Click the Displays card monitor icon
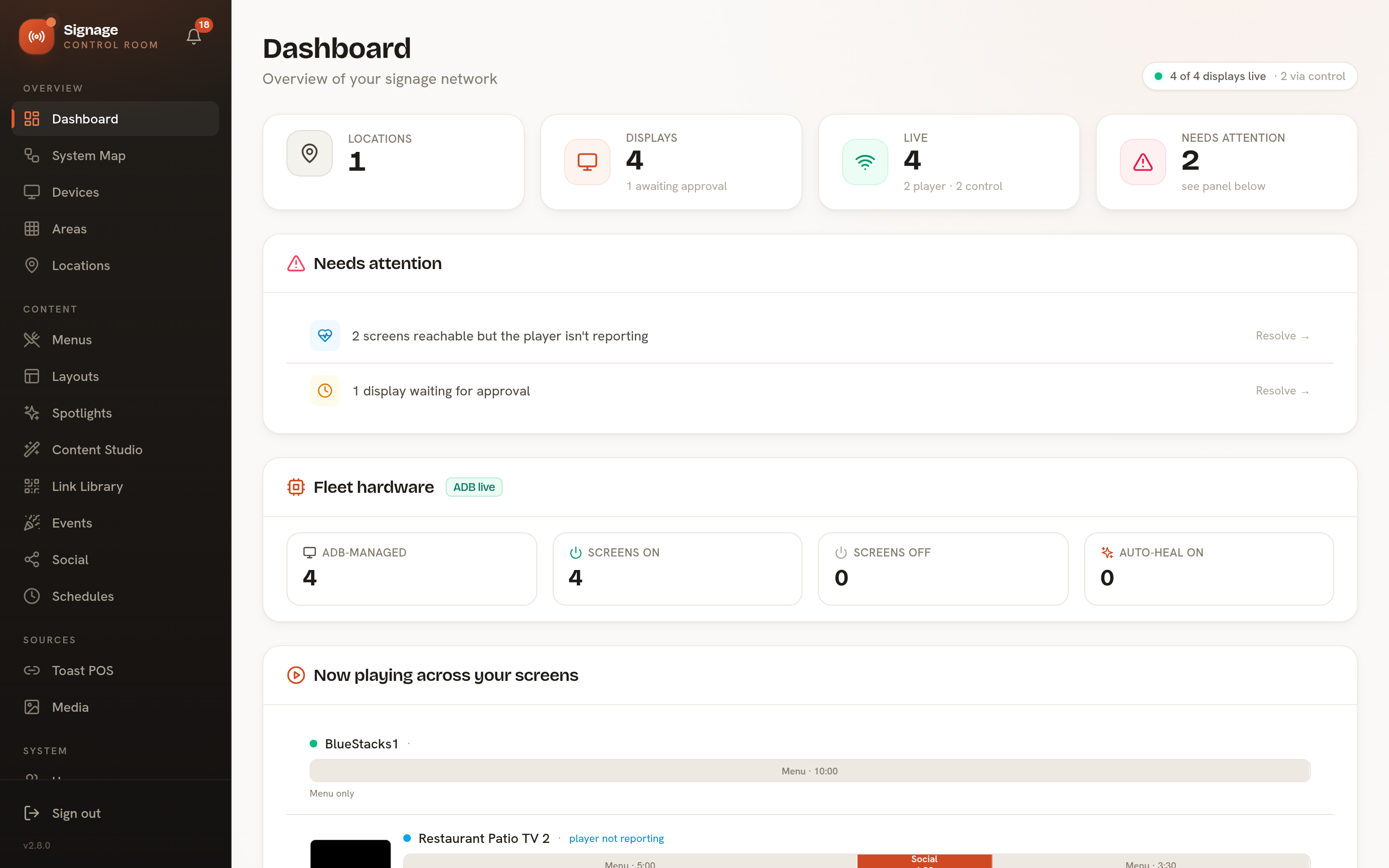Viewport: 1389px width, 868px height. [x=587, y=162]
